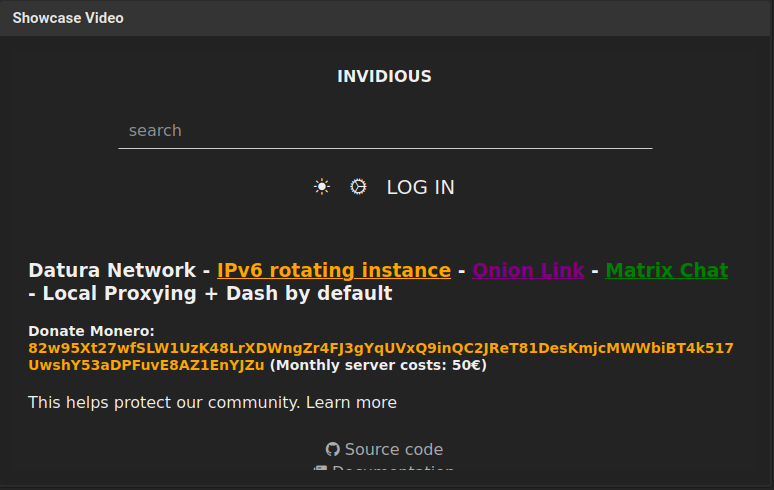The image size is (774, 490).
Task: Click the Datura Network heading text
Action: (x=112, y=270)
